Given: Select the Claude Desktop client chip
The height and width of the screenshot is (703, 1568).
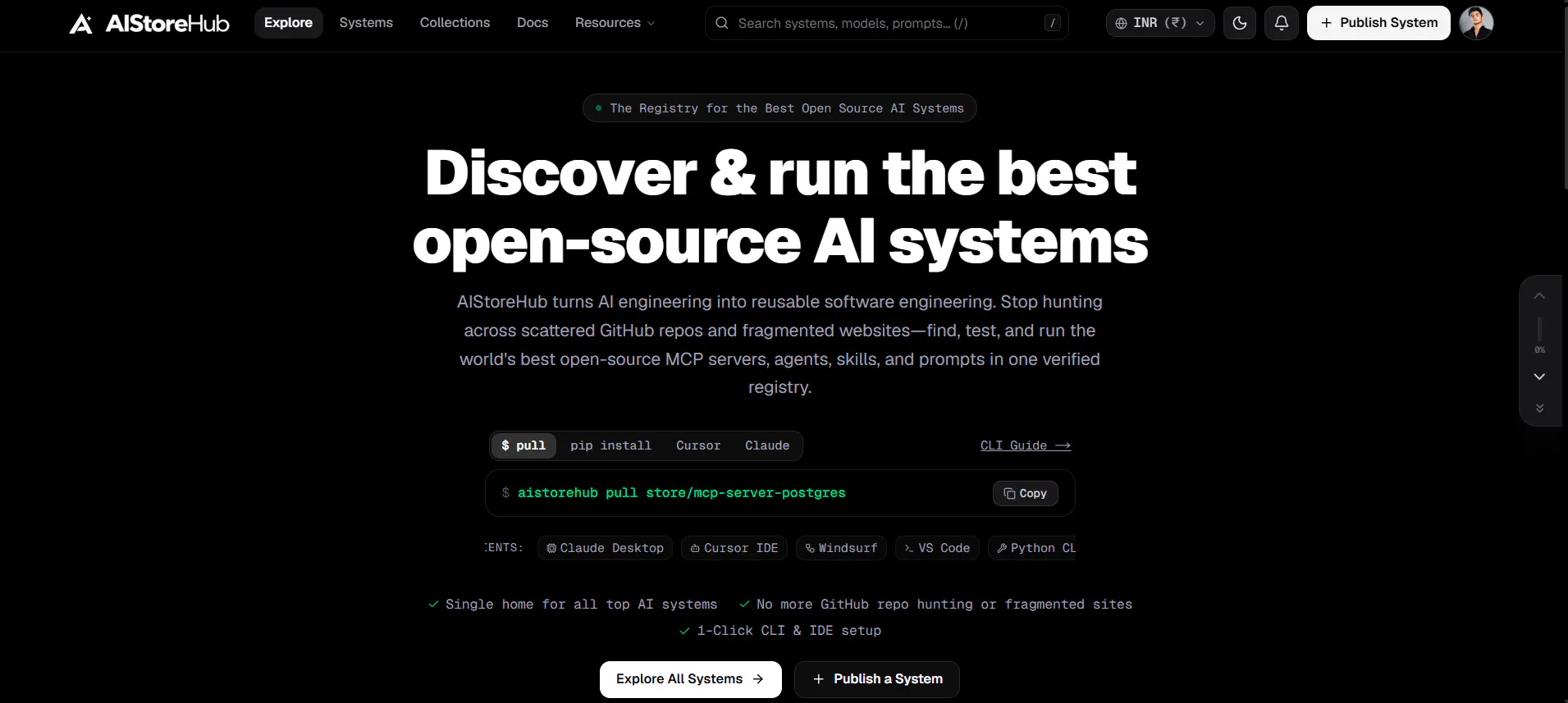Looking at the screenshot, I should click(606, 548).
